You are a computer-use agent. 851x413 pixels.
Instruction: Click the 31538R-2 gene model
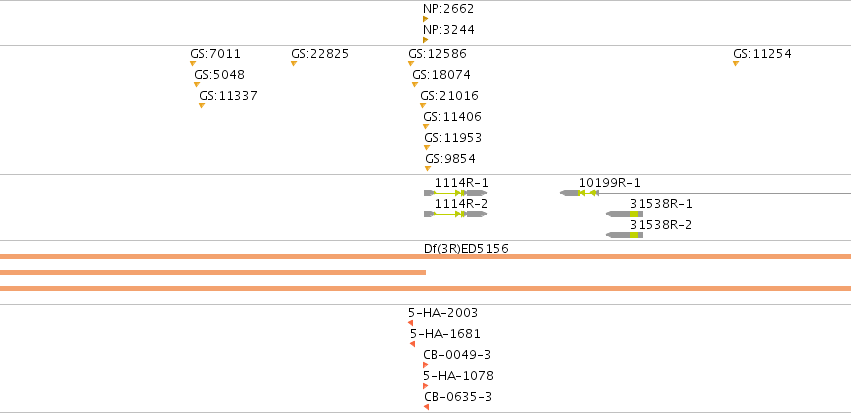pyautogui.click(x=625, y=235)
